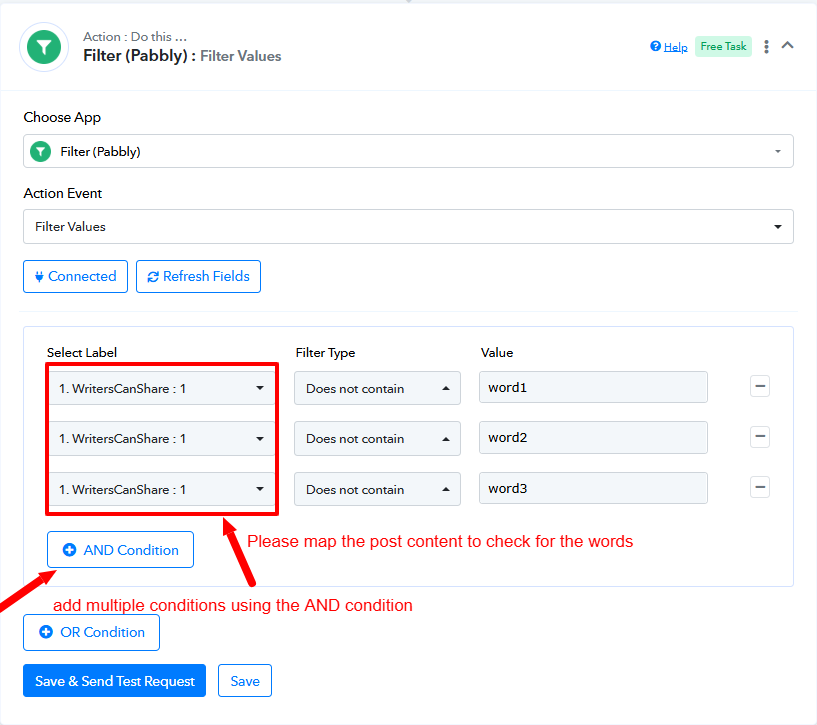Click the Connected button
Viewport: 817px width, 725px height.
tap(76, 276)
